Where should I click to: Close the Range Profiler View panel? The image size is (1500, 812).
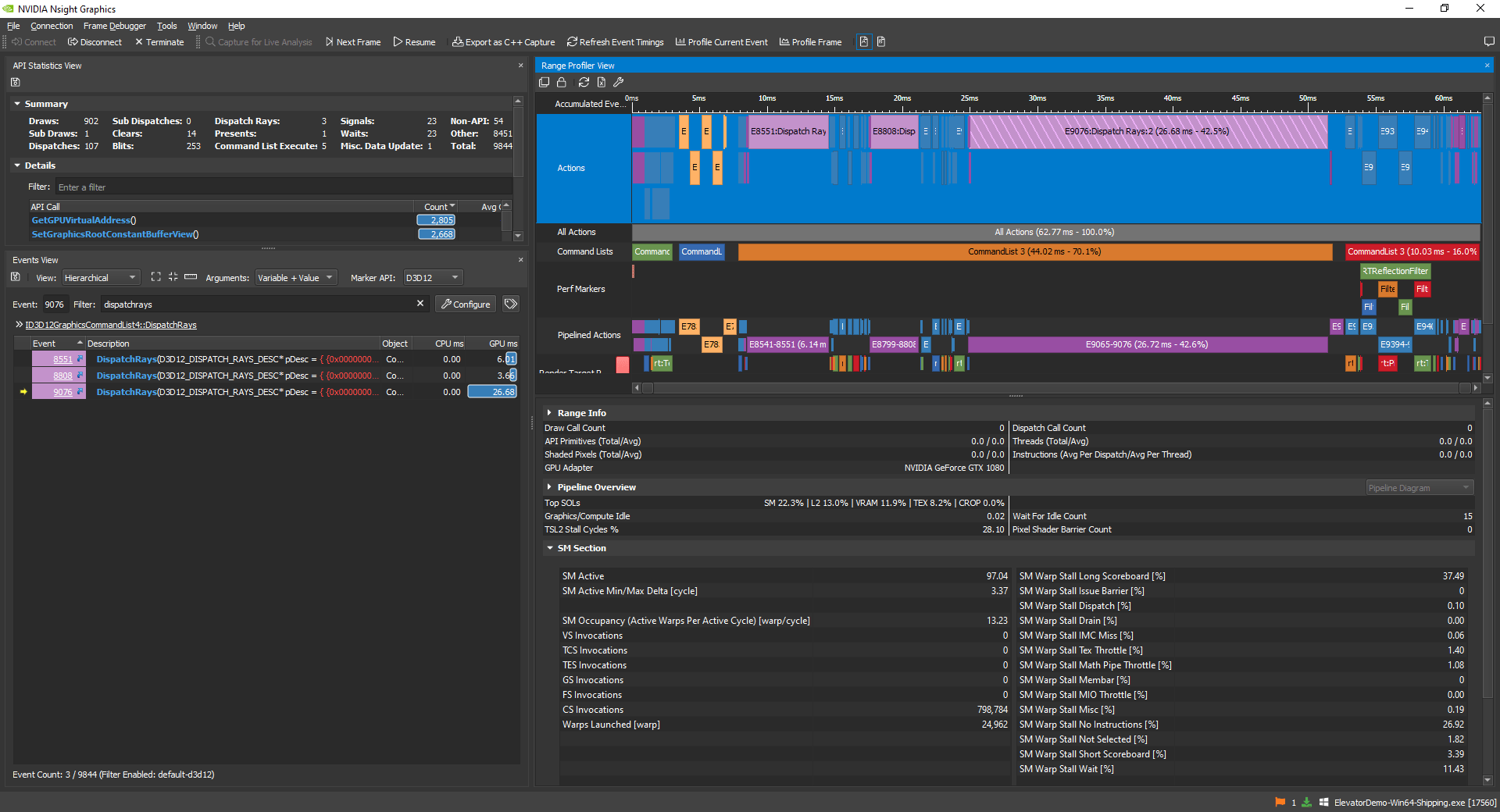click(1487, 66)
